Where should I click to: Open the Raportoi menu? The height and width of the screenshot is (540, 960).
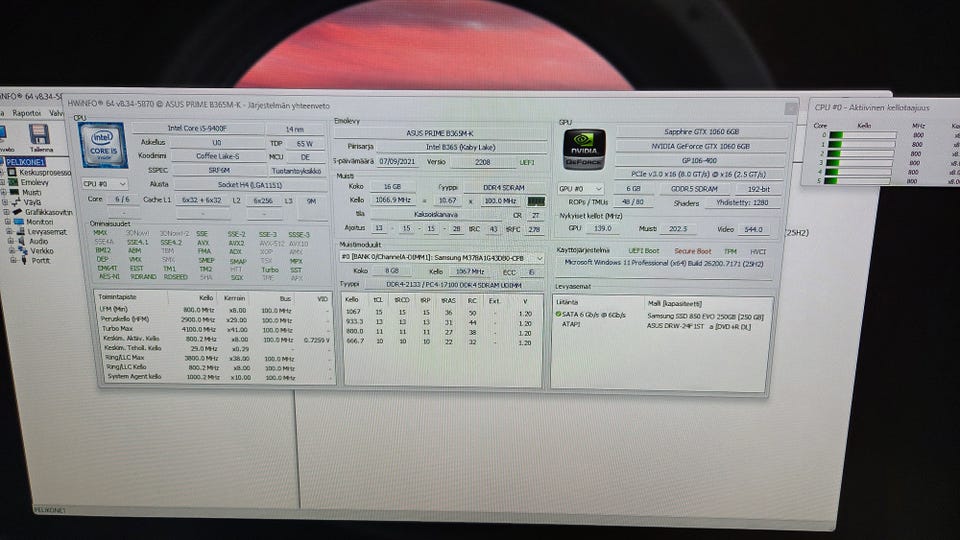[26, 113]
